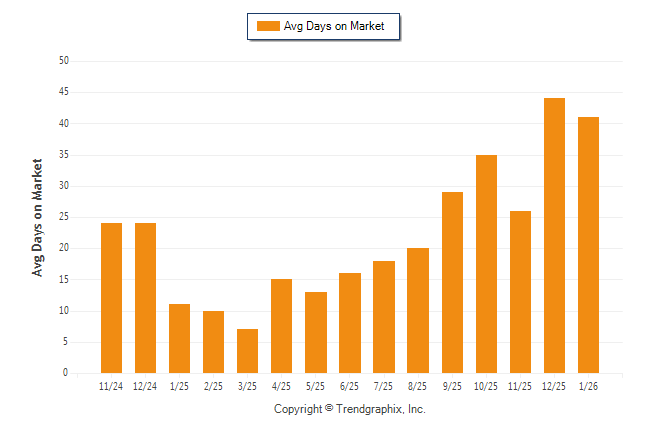Click the 12/25 x-axis label
This screenshot has width=646, height=434.
coord(554,385)
